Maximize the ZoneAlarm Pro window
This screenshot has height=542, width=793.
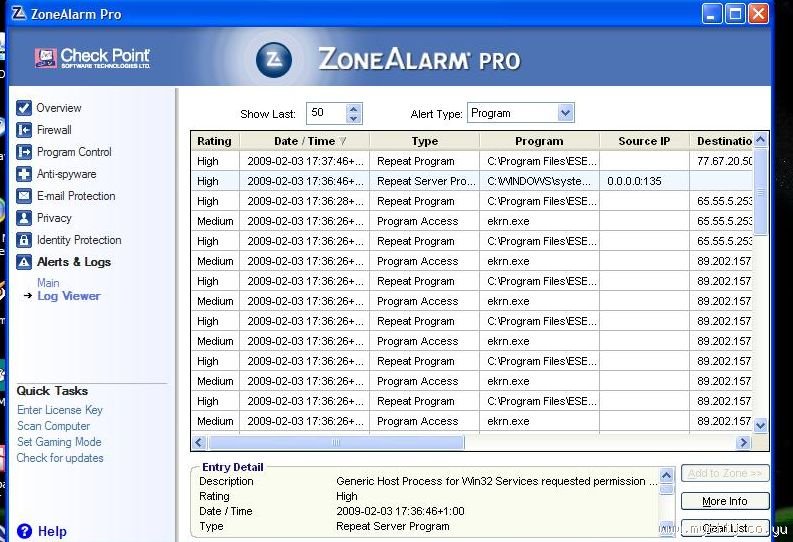735,14
